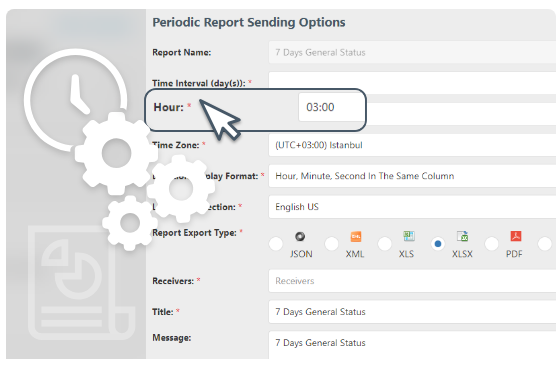Click the pie chart report document icon
The height and width of the screenshot is (368, 556).
[81, 283]
